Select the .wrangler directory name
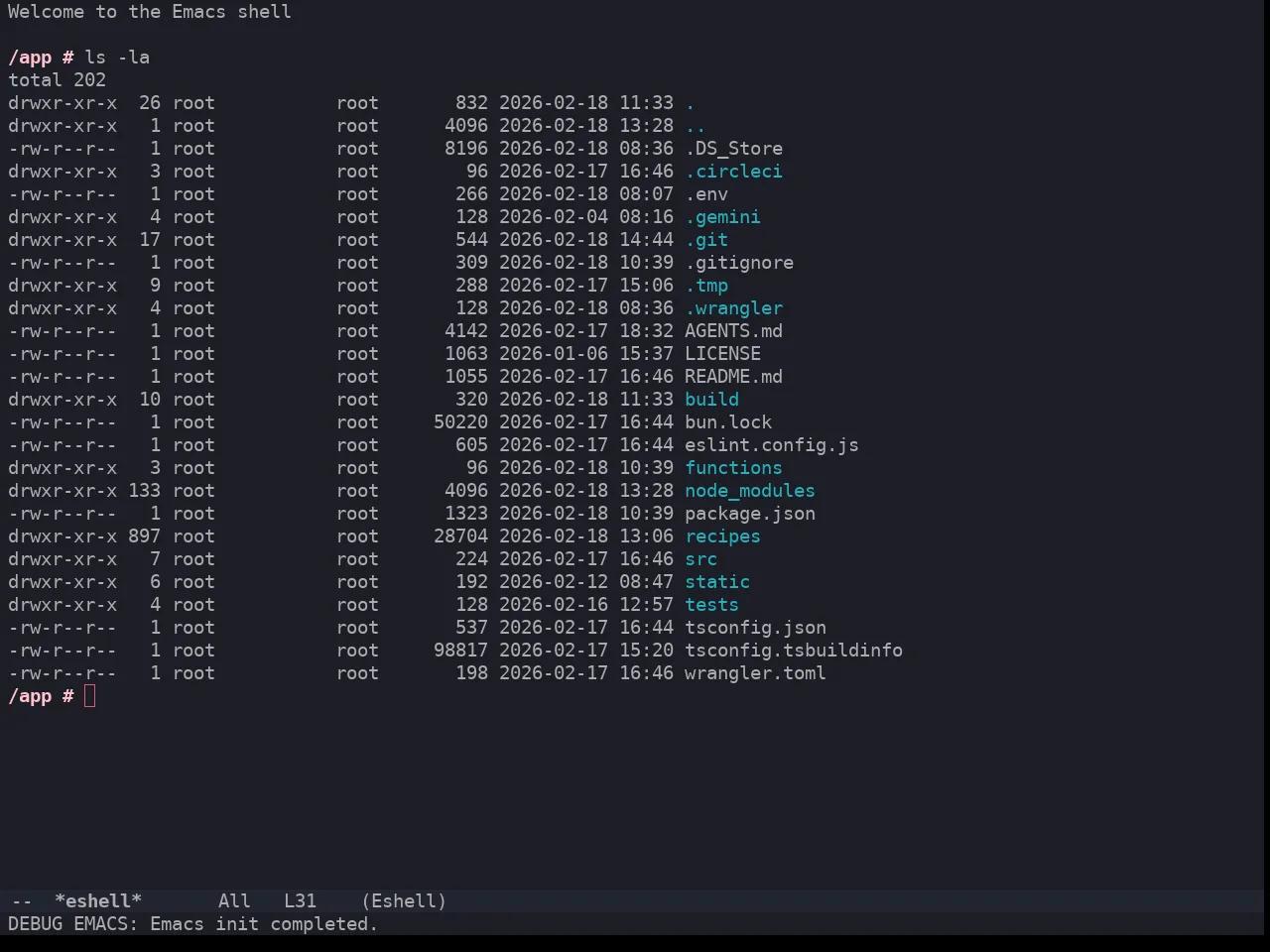The width and height of the screenshot is (1270, 952). point(733,308)
